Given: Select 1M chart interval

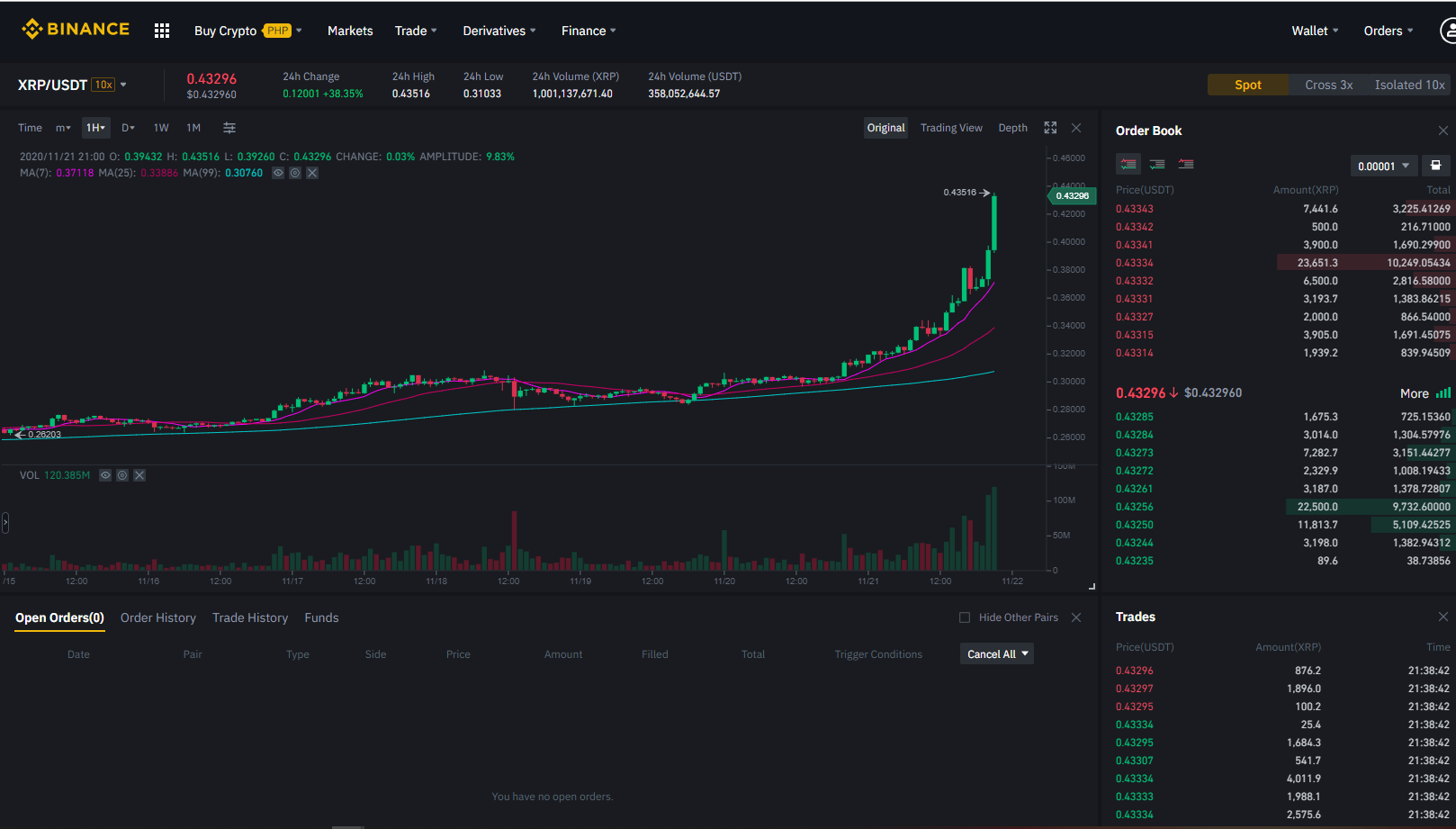Looking at the screenshot, I should pyautogui.click(x=193, y=128).
